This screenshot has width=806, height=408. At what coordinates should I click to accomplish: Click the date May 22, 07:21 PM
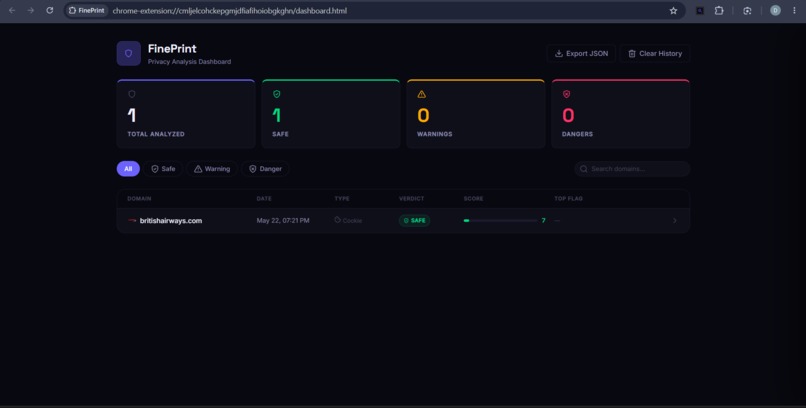(283, 220)
